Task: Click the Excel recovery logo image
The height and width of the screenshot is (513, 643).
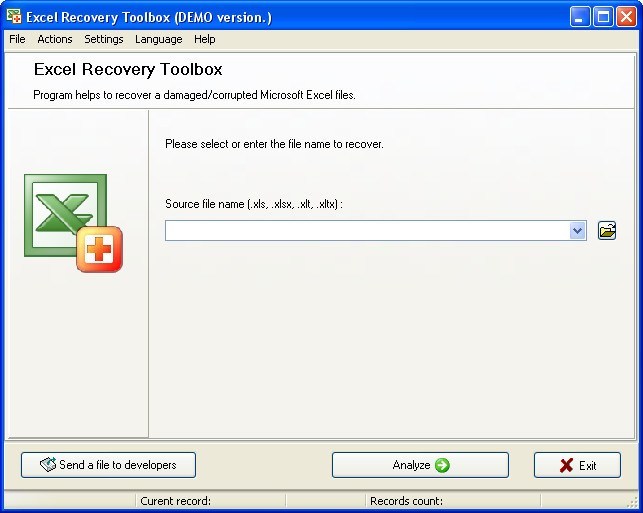Action: point(73,223)
